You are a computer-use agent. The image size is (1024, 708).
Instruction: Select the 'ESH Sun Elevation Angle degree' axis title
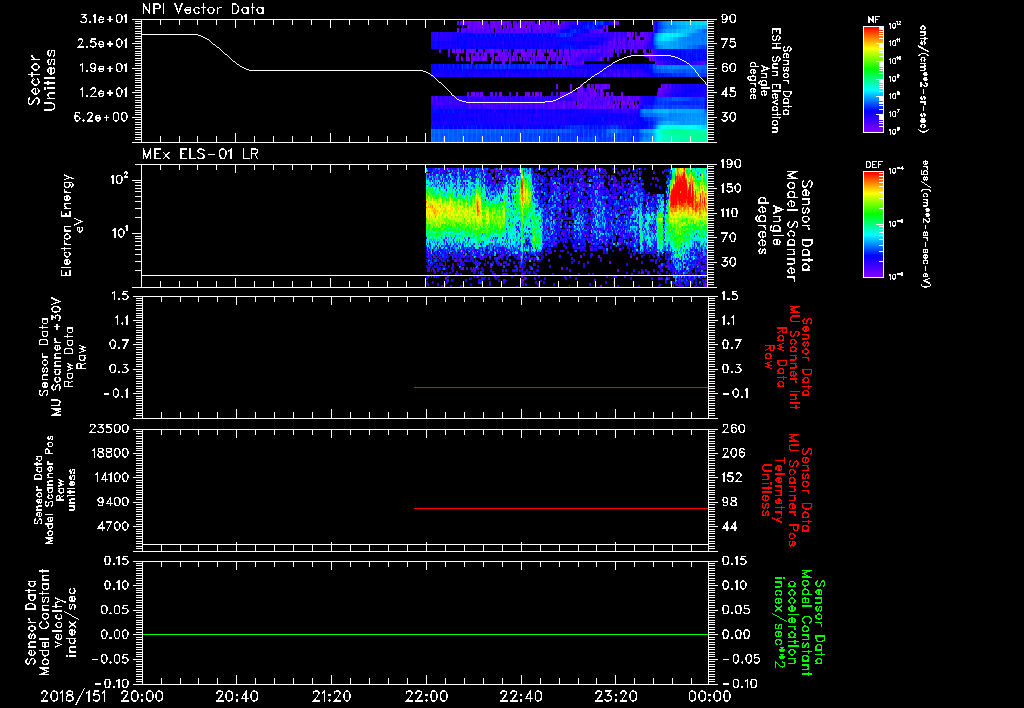[x=769, y=80]
